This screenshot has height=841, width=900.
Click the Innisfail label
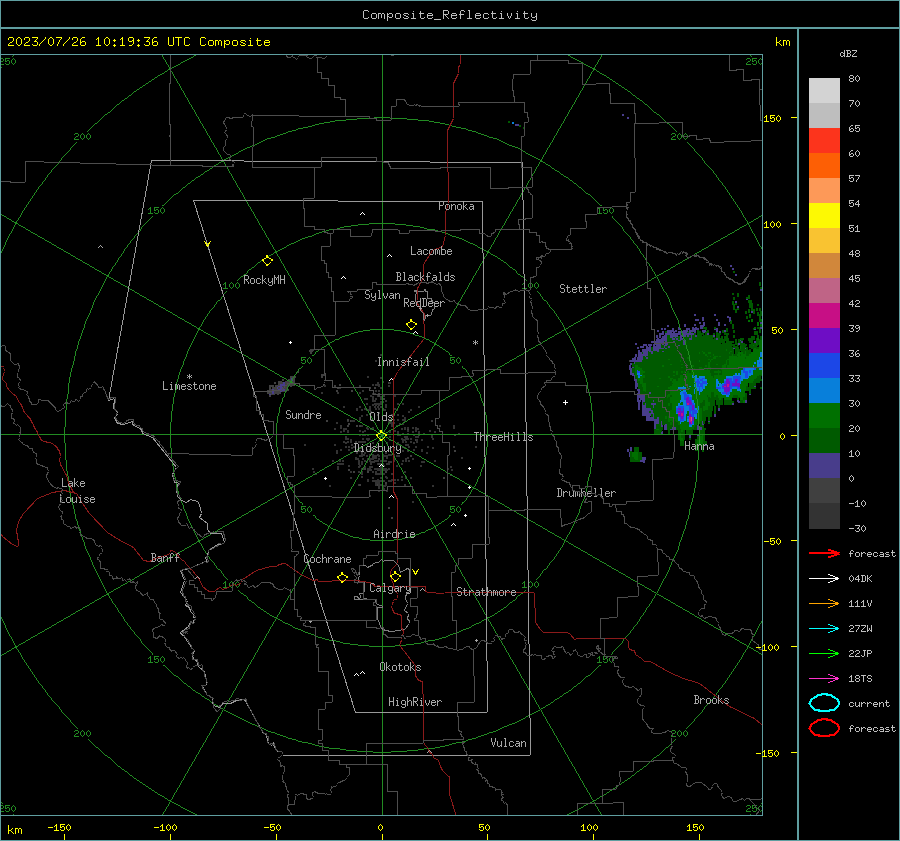[403, 362]
